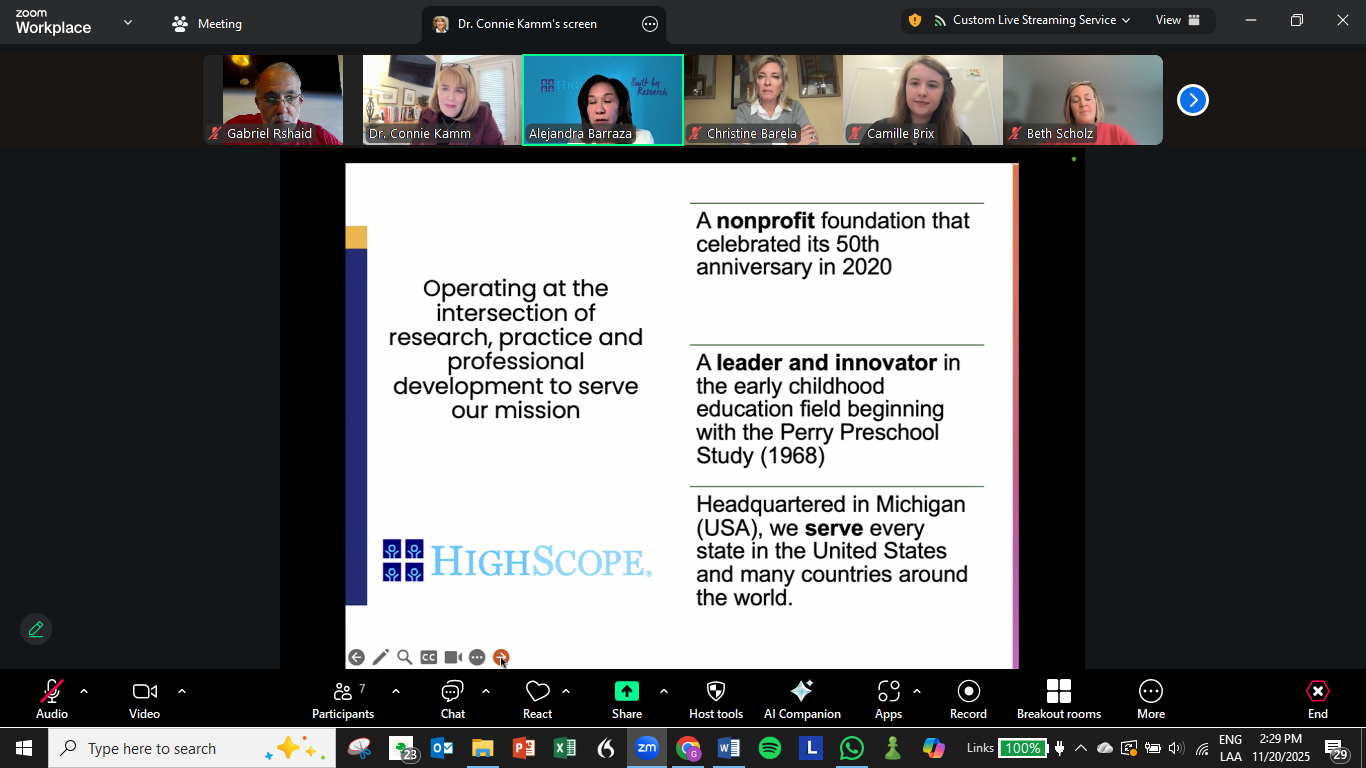
Task: Select the Meeting tab at the top
Action: point(208,24)
